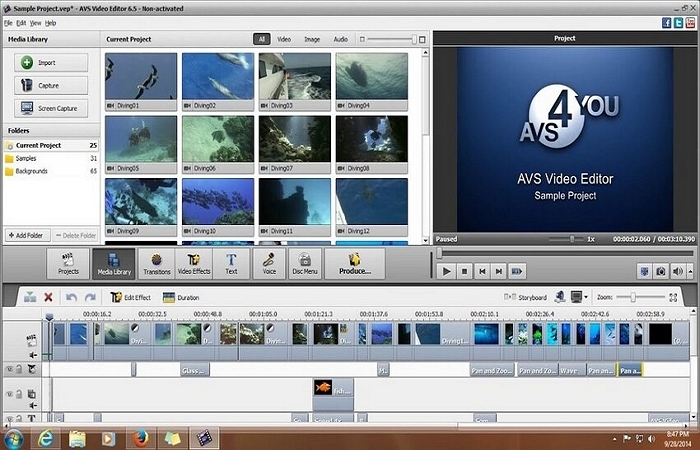Click the Edit Effect button
The image size is (700, 450).
130,297
